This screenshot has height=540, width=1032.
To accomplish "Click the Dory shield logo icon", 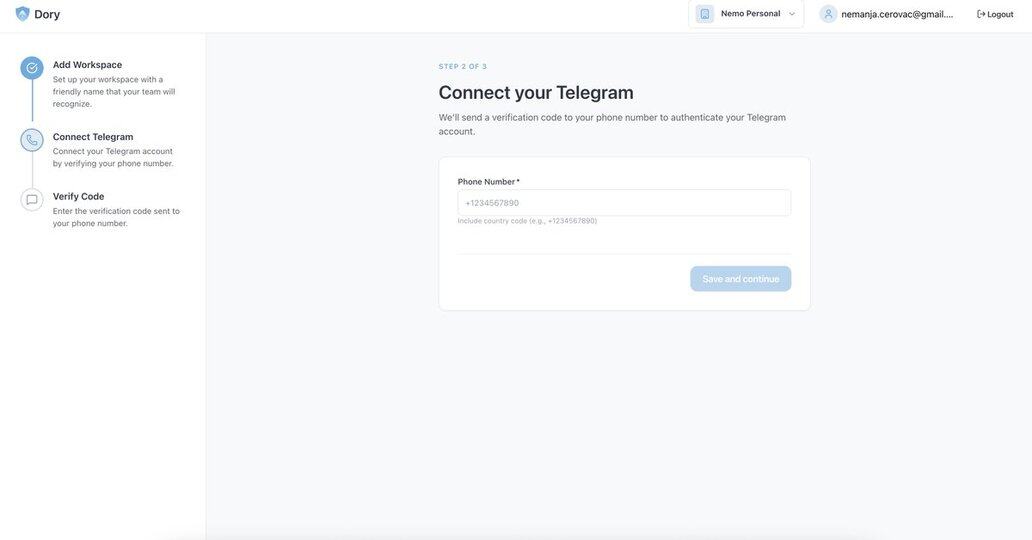I will point(22,14).
